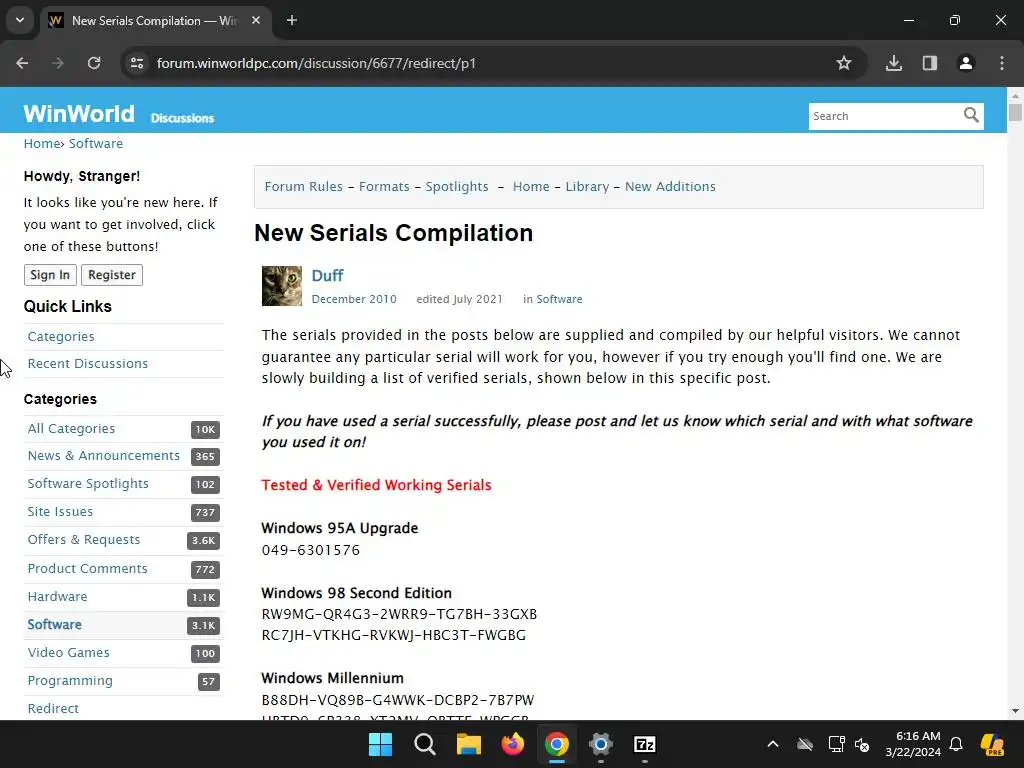Click the December 2010 post date
Screen dimensions: 1024x768
[x=354, y=299]
